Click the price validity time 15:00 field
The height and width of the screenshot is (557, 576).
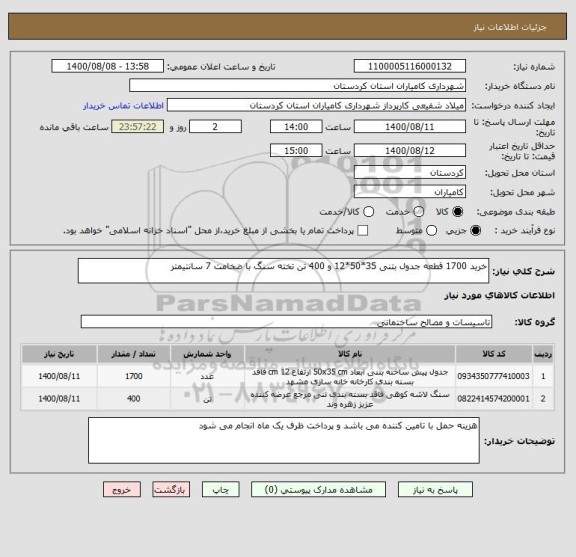pyautogui.click(x=296, y=151)
